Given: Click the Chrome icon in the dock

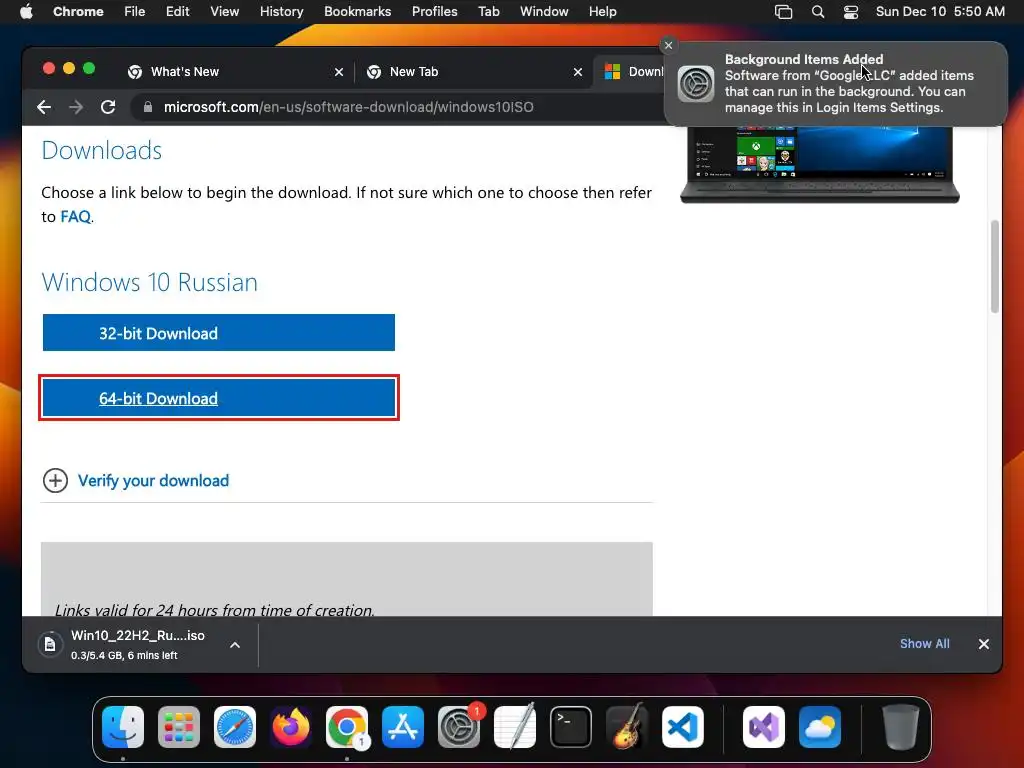Looking at the screenshot, I should (x=347, y=727).
